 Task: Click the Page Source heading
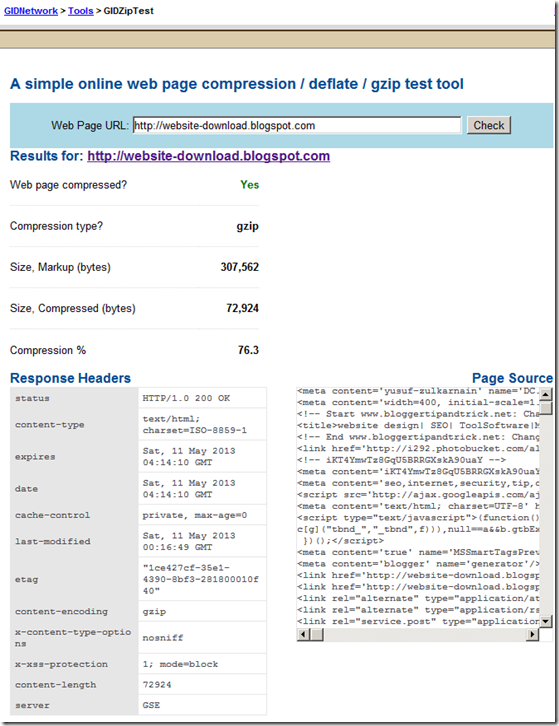coord(512,378)
